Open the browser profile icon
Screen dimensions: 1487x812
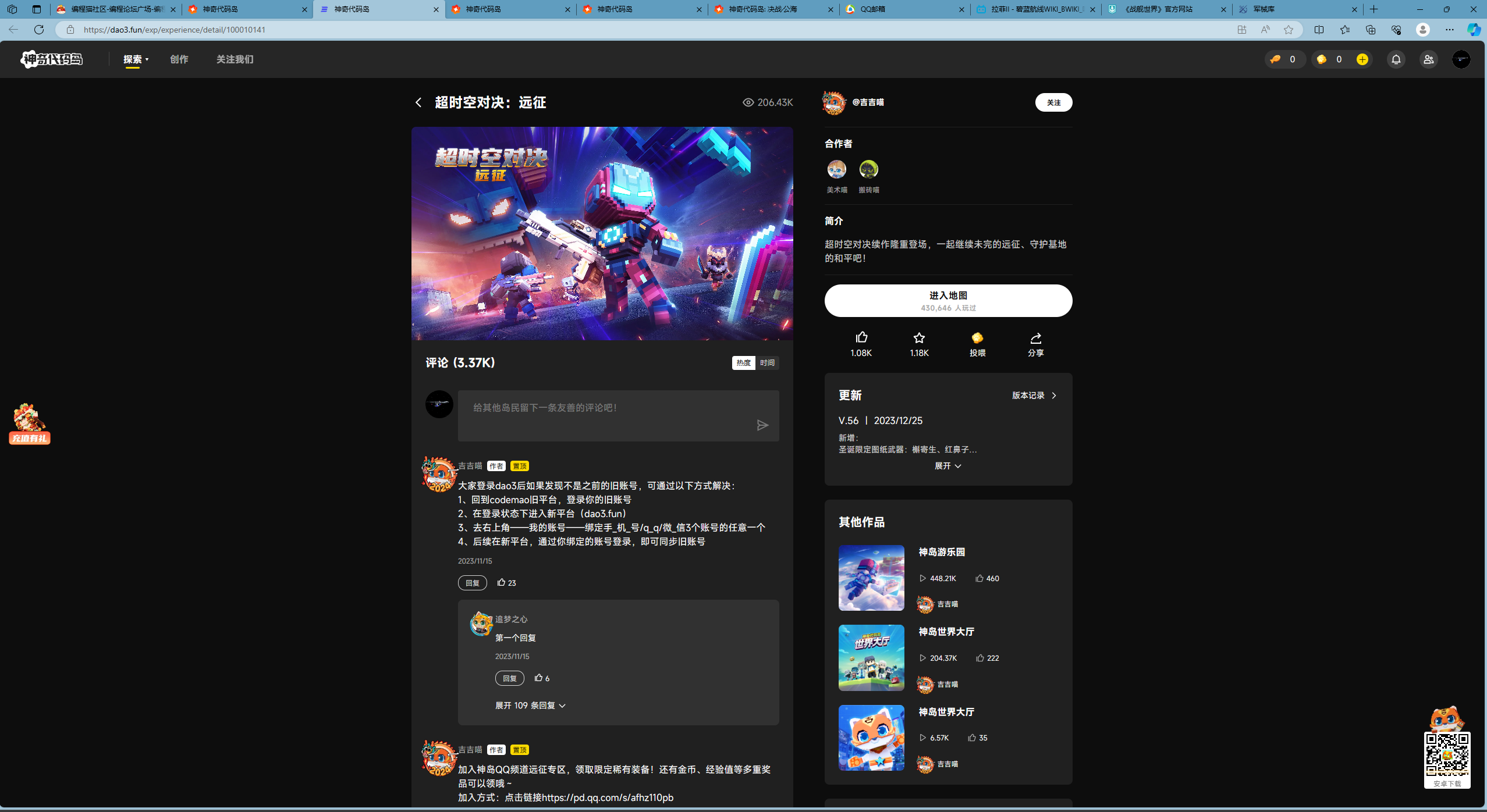(x=1423, y=30)
